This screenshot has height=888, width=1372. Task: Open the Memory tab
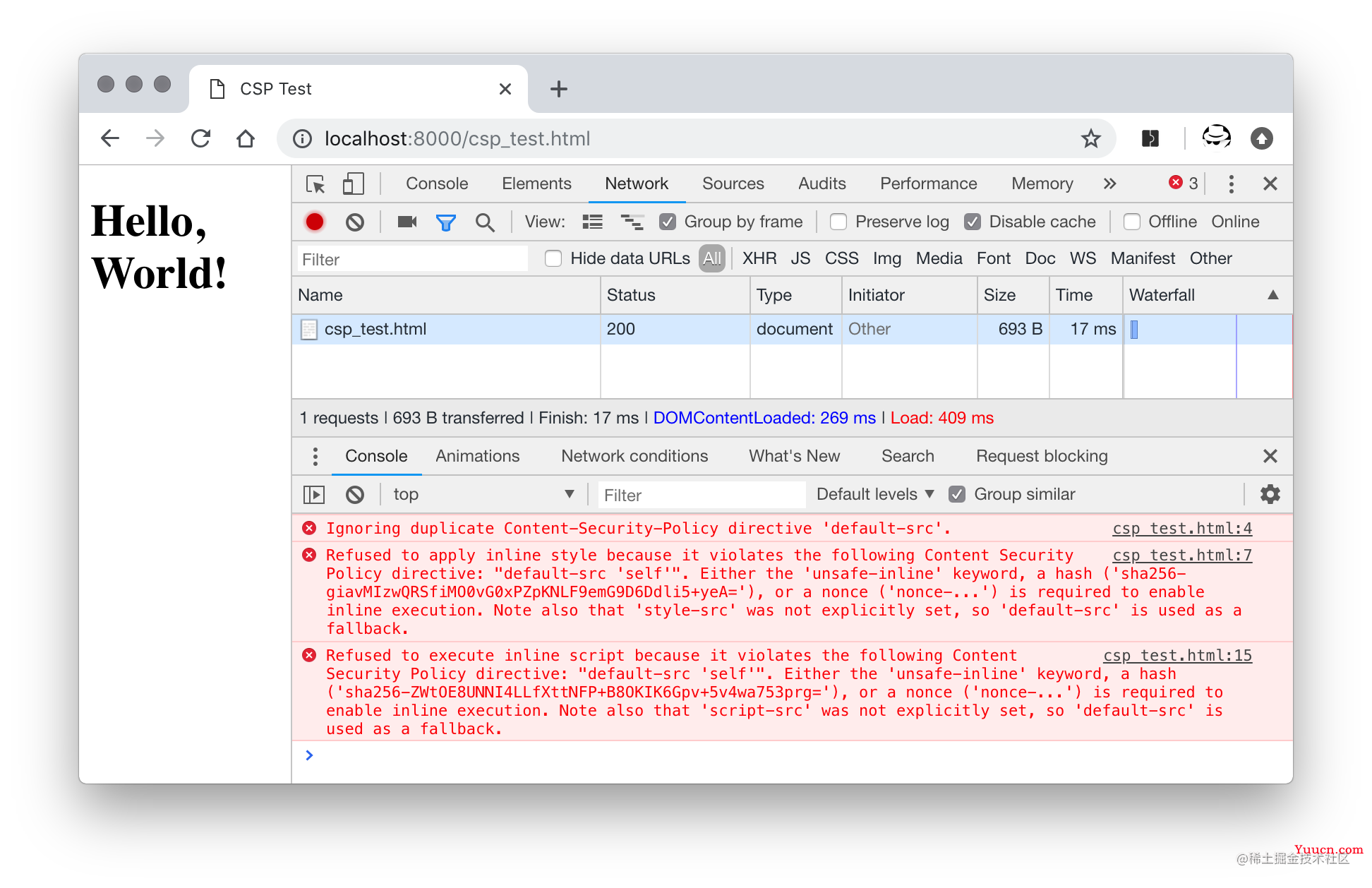coord(1042,184)
